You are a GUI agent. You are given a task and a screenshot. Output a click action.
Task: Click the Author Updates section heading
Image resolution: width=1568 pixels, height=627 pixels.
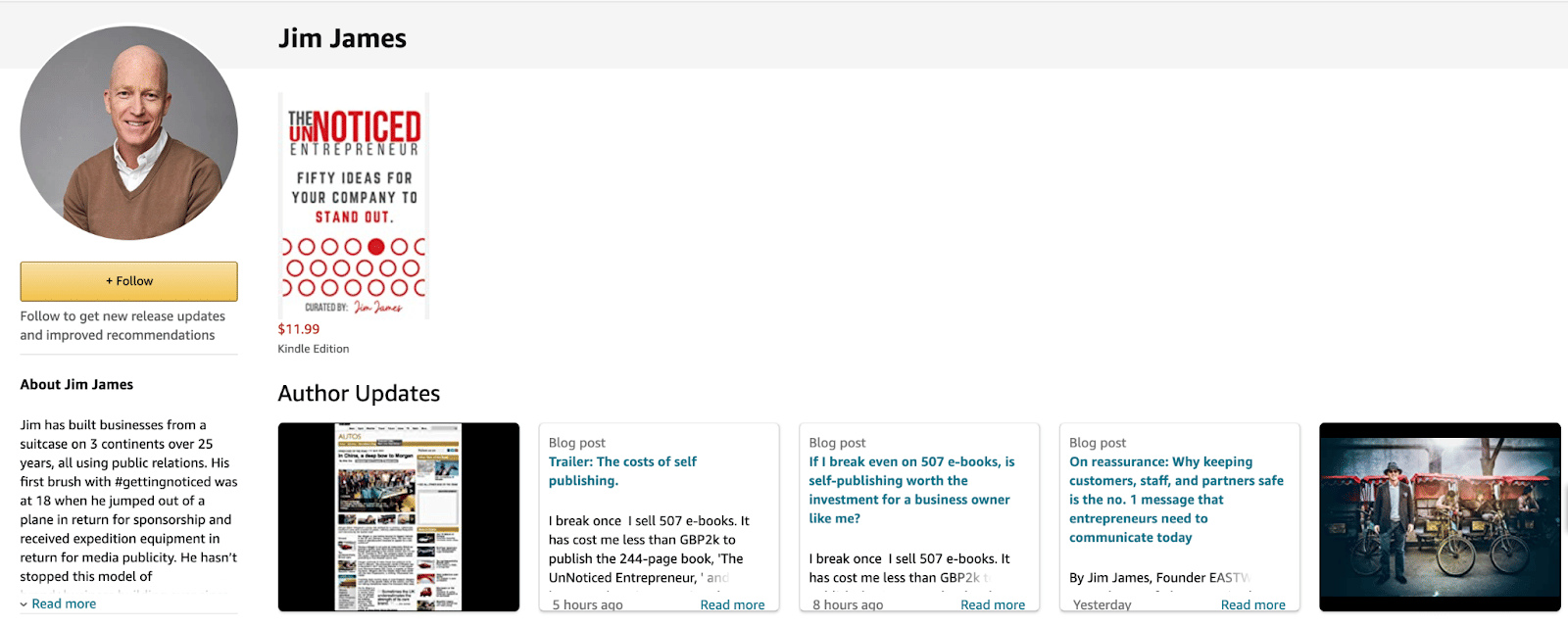coord(359,394)
